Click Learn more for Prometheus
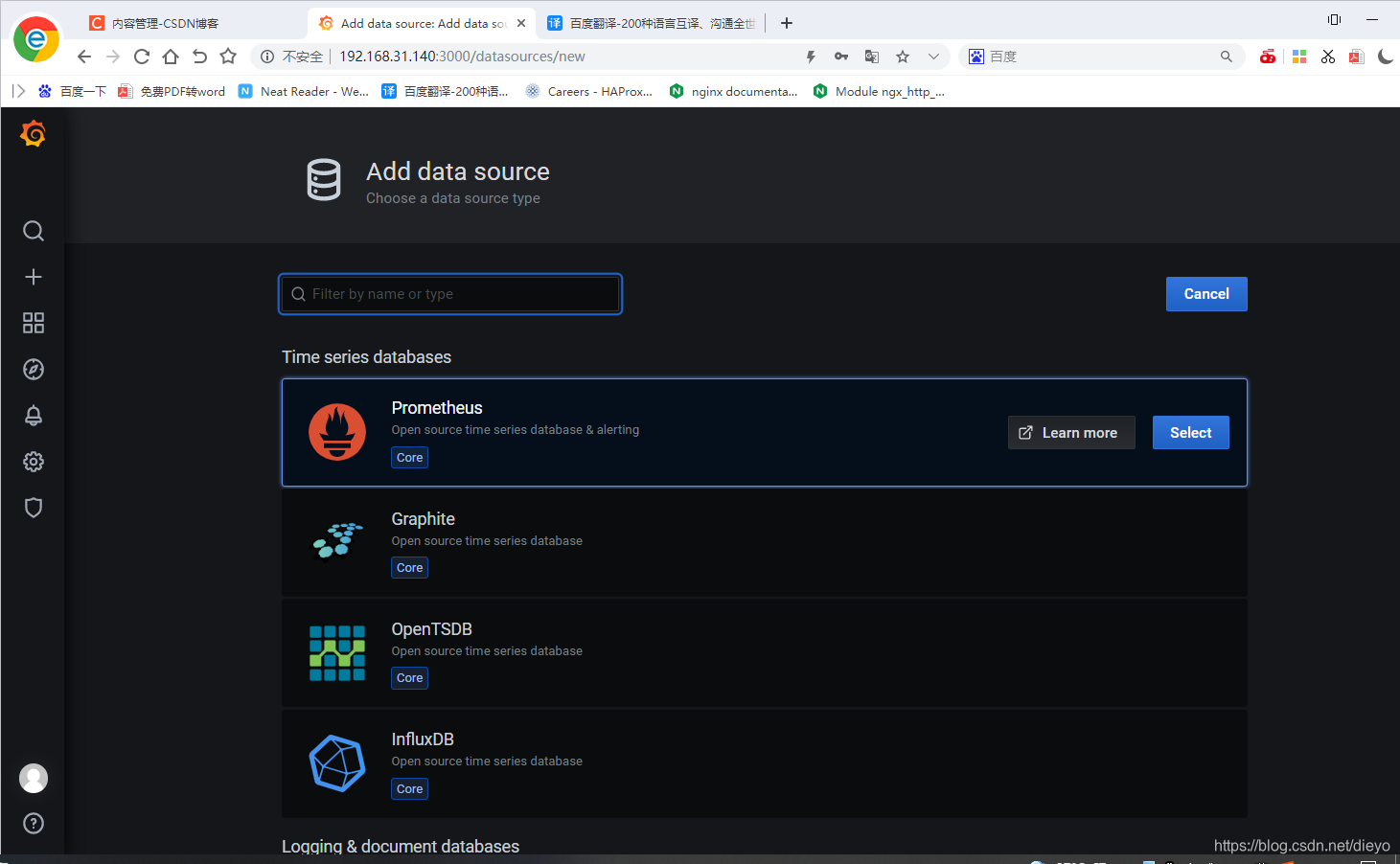This screenshot has height=864, width=1400. 1071,433
